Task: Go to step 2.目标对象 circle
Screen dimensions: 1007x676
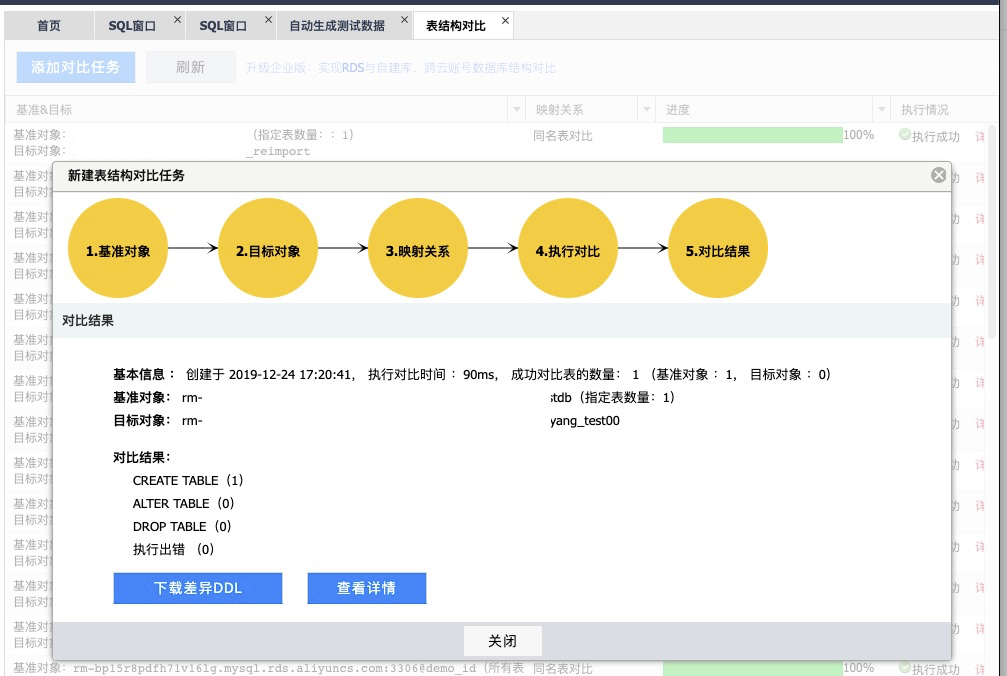Action: (x=268, y=248)
